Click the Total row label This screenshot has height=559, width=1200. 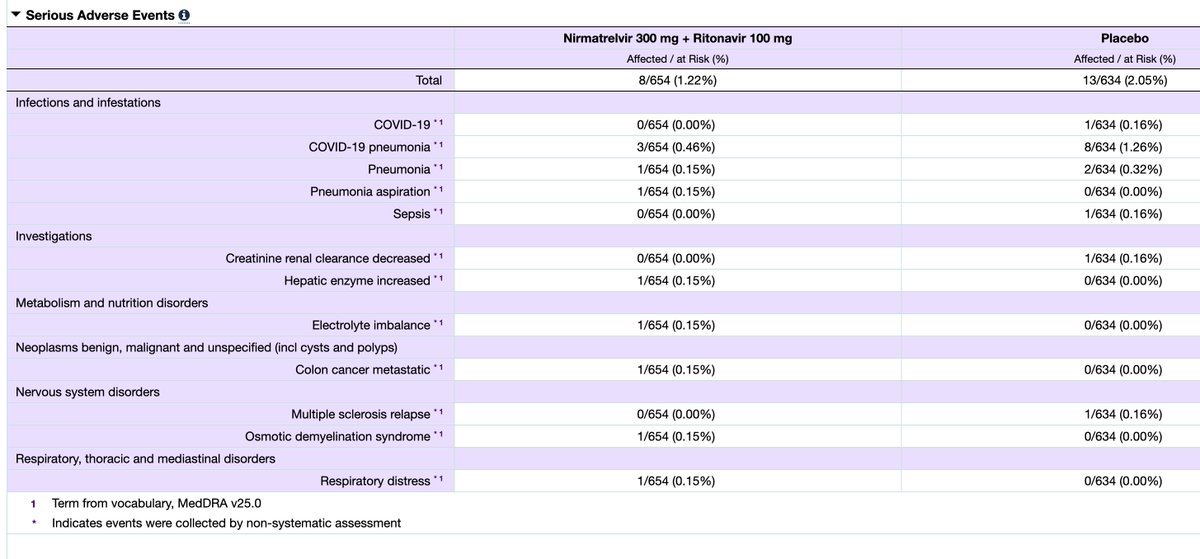coord(428,80)
